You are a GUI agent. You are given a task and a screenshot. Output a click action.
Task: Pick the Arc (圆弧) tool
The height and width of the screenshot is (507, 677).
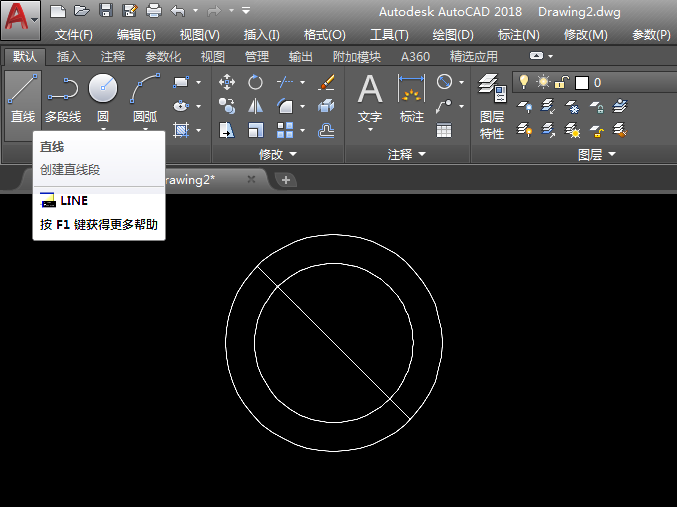(x=145, y=98)
